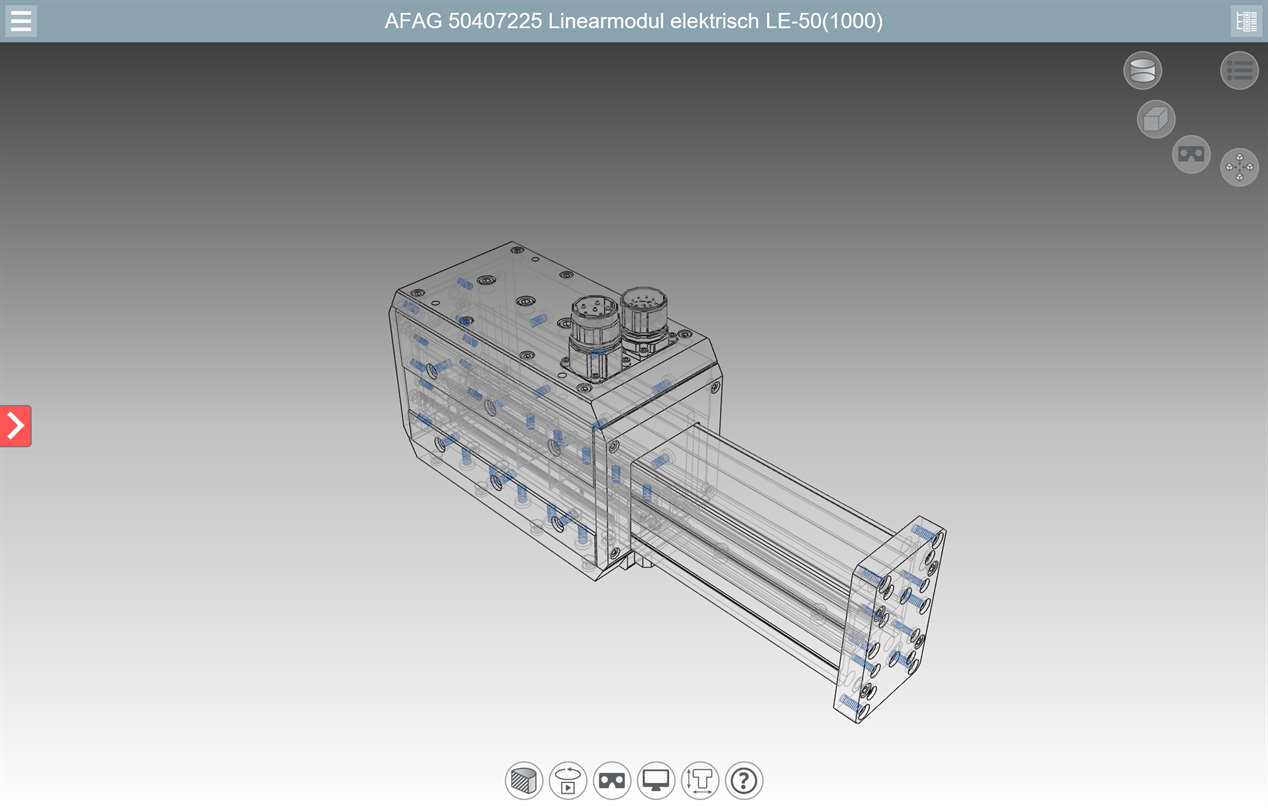Enable the section cut tool in the bottom toolbar
Screen dimensions: 1268x810
click(524, 780)
